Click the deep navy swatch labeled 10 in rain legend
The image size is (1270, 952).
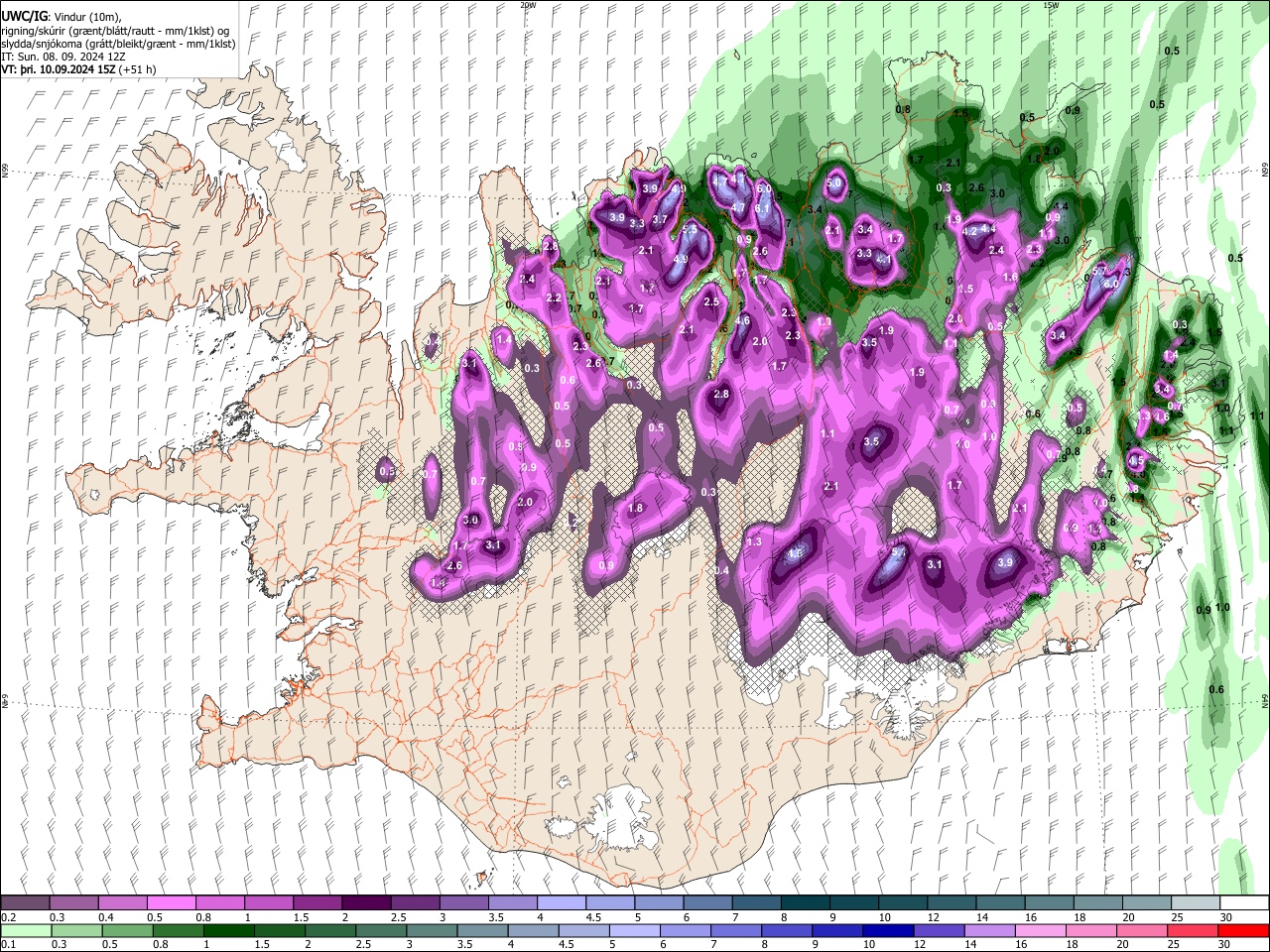[887, 930]
